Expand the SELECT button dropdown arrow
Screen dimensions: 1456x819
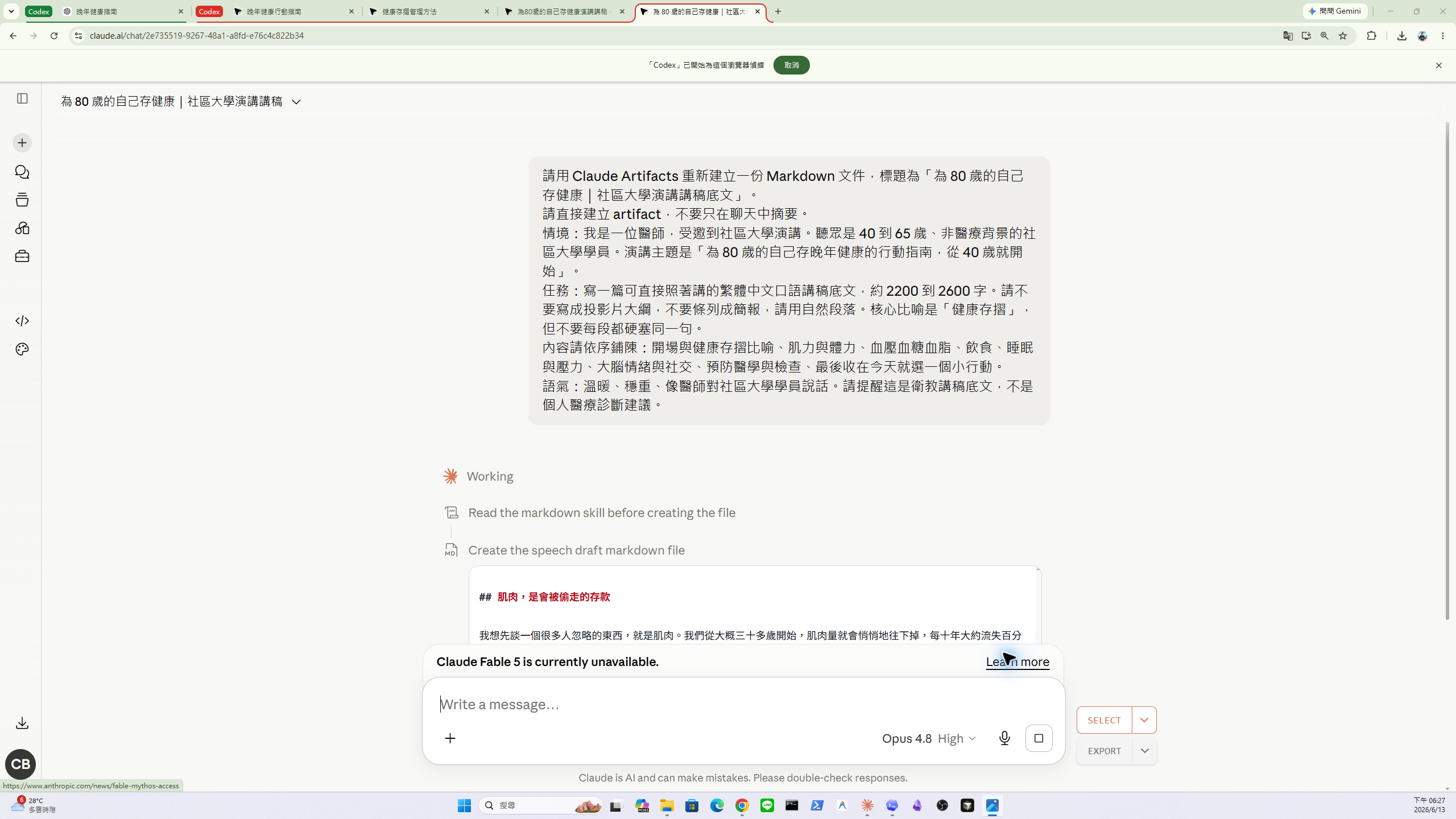(x=1144, y=720)
